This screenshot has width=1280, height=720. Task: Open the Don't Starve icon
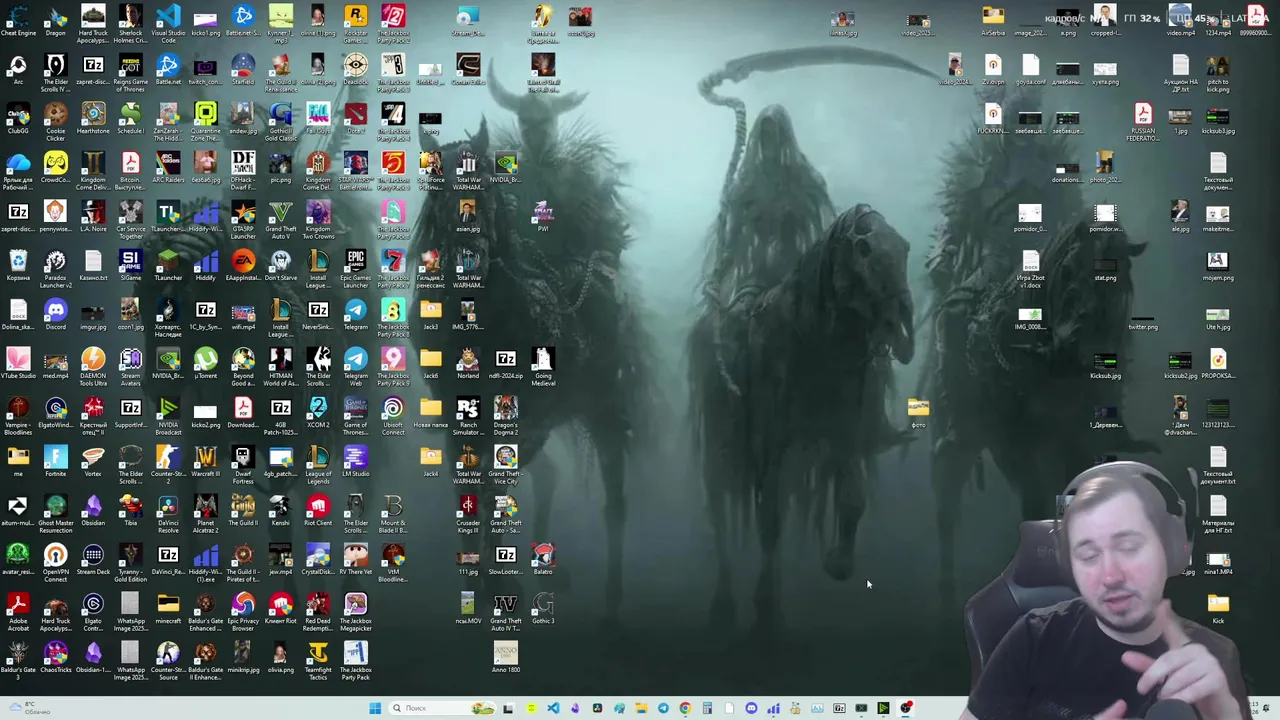click(x=280, y=266)
